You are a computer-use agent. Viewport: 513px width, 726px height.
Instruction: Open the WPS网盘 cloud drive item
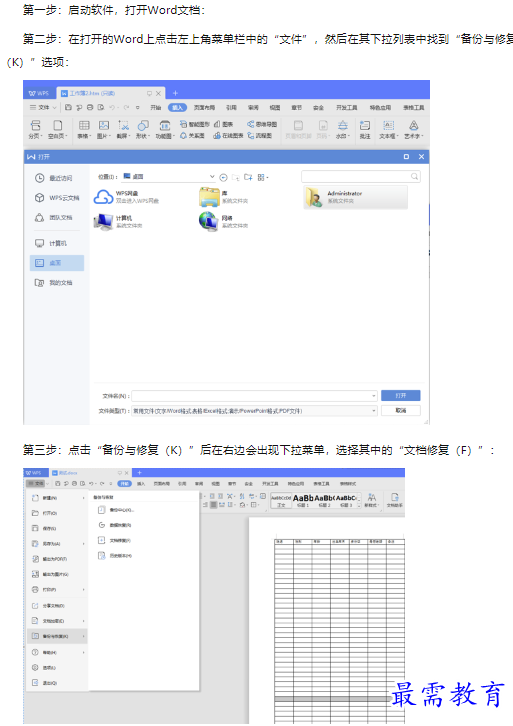point(126,197)
